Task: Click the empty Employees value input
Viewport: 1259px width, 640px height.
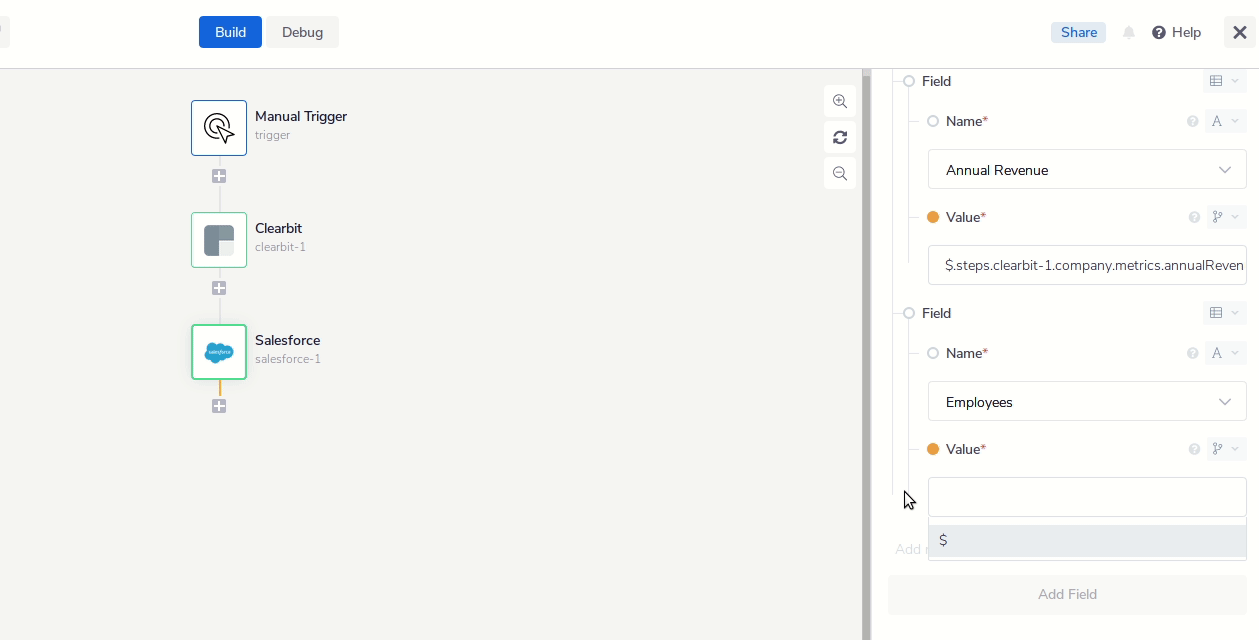Action: tap(1087, 497)
